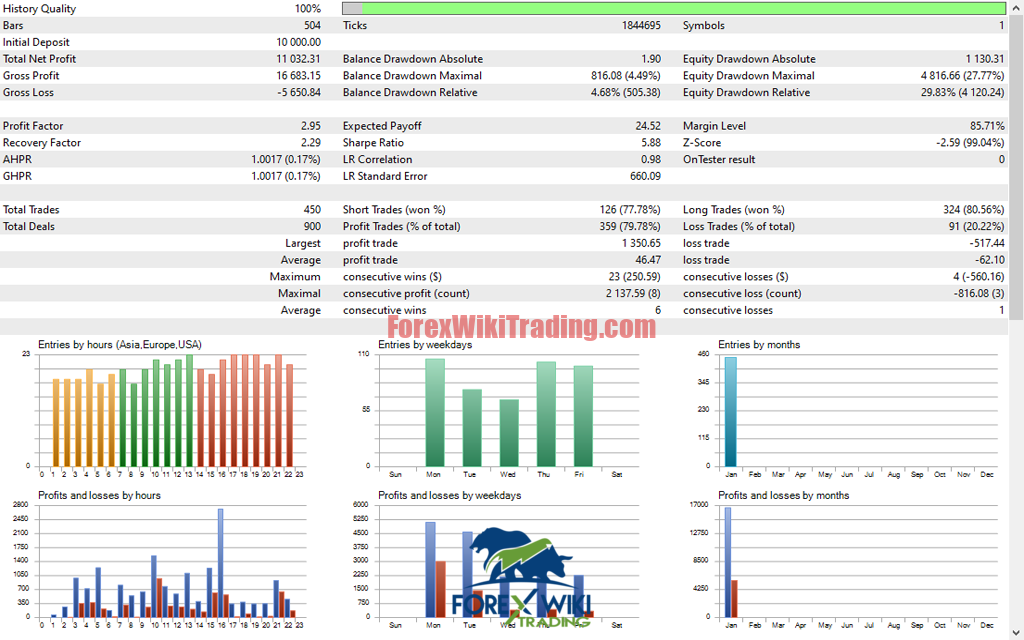The image size is (1024, 640).
Task: Select Equity Drawdown Absolute value 1 130.31
Action: 985,59
